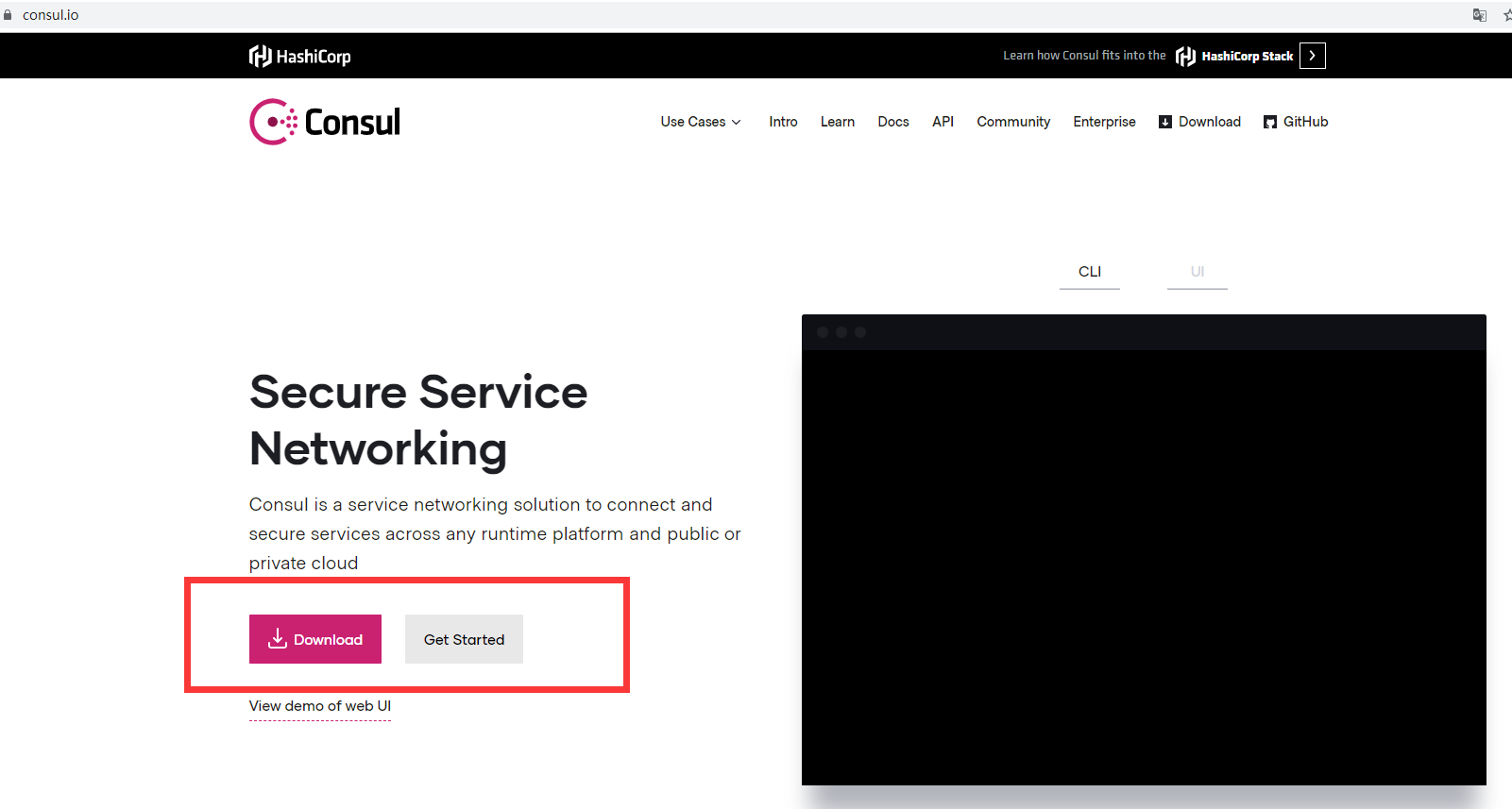
Task: Click the Consul logo
Action: (325, 122)
